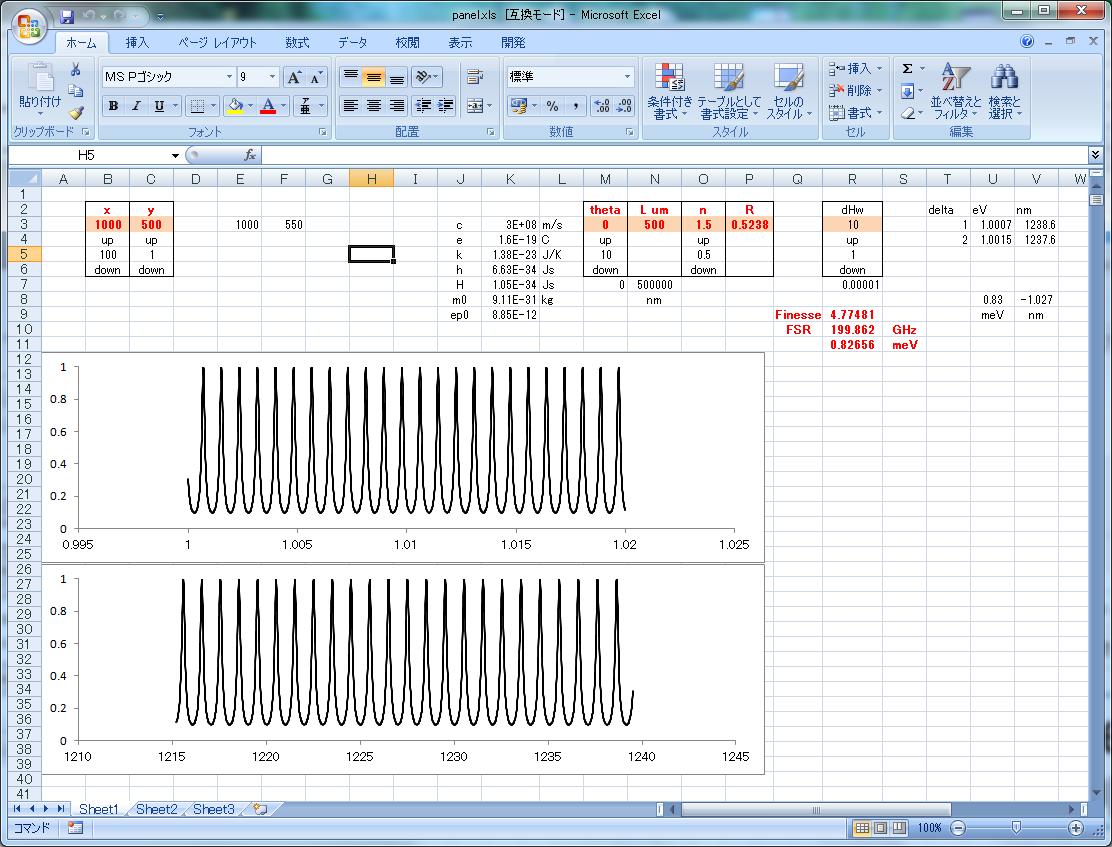Click the Sort and Filter (並べ替えとフィルタ) icon

(956, 78)
